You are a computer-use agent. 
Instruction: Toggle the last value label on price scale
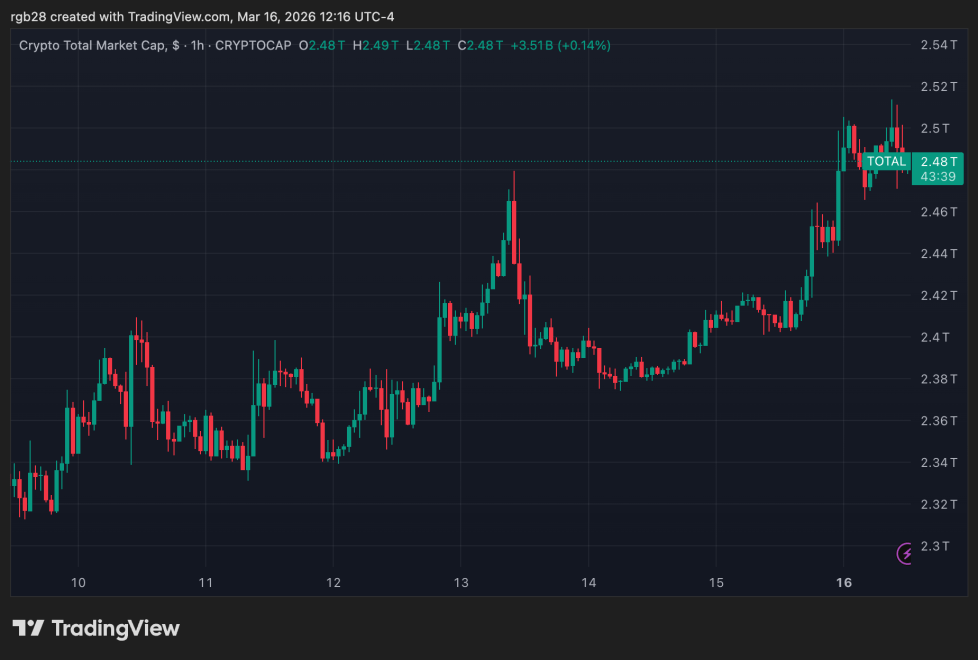[938, 161]
